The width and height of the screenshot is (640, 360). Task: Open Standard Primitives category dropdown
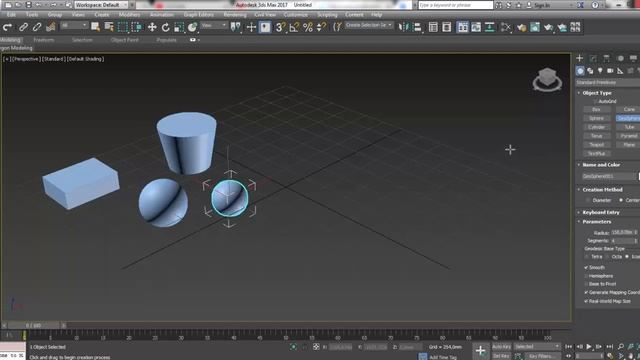coord(608,83)
